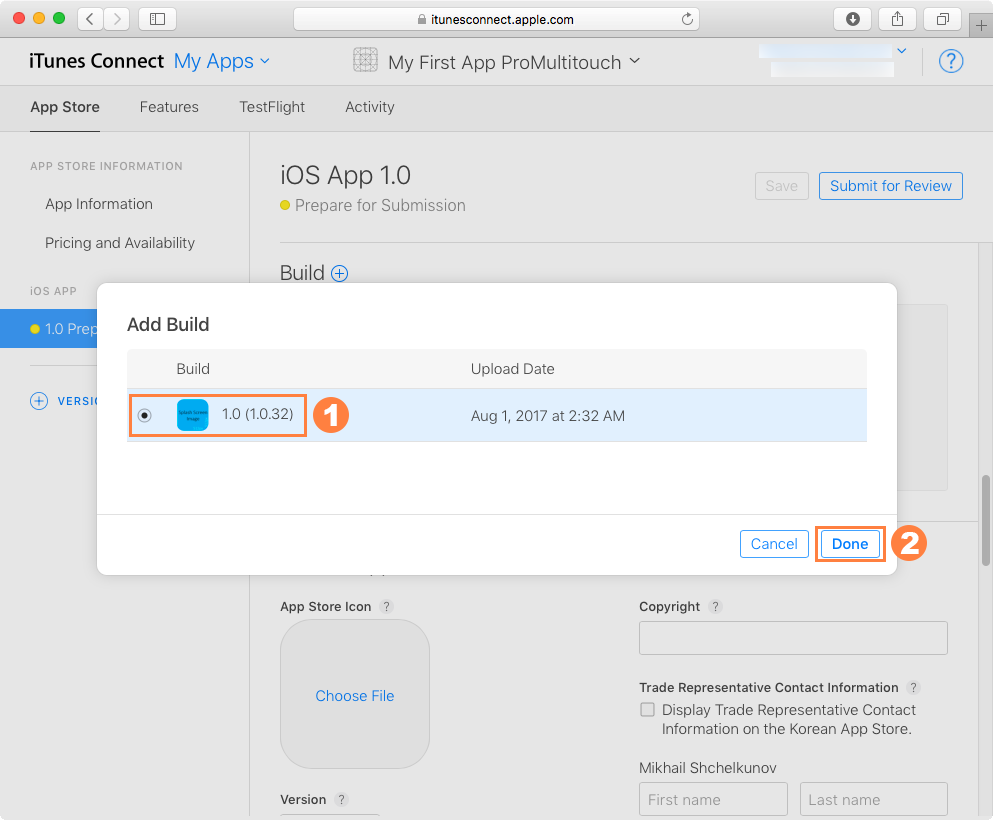Click the Upload Date column header

[x=512, y=369]
